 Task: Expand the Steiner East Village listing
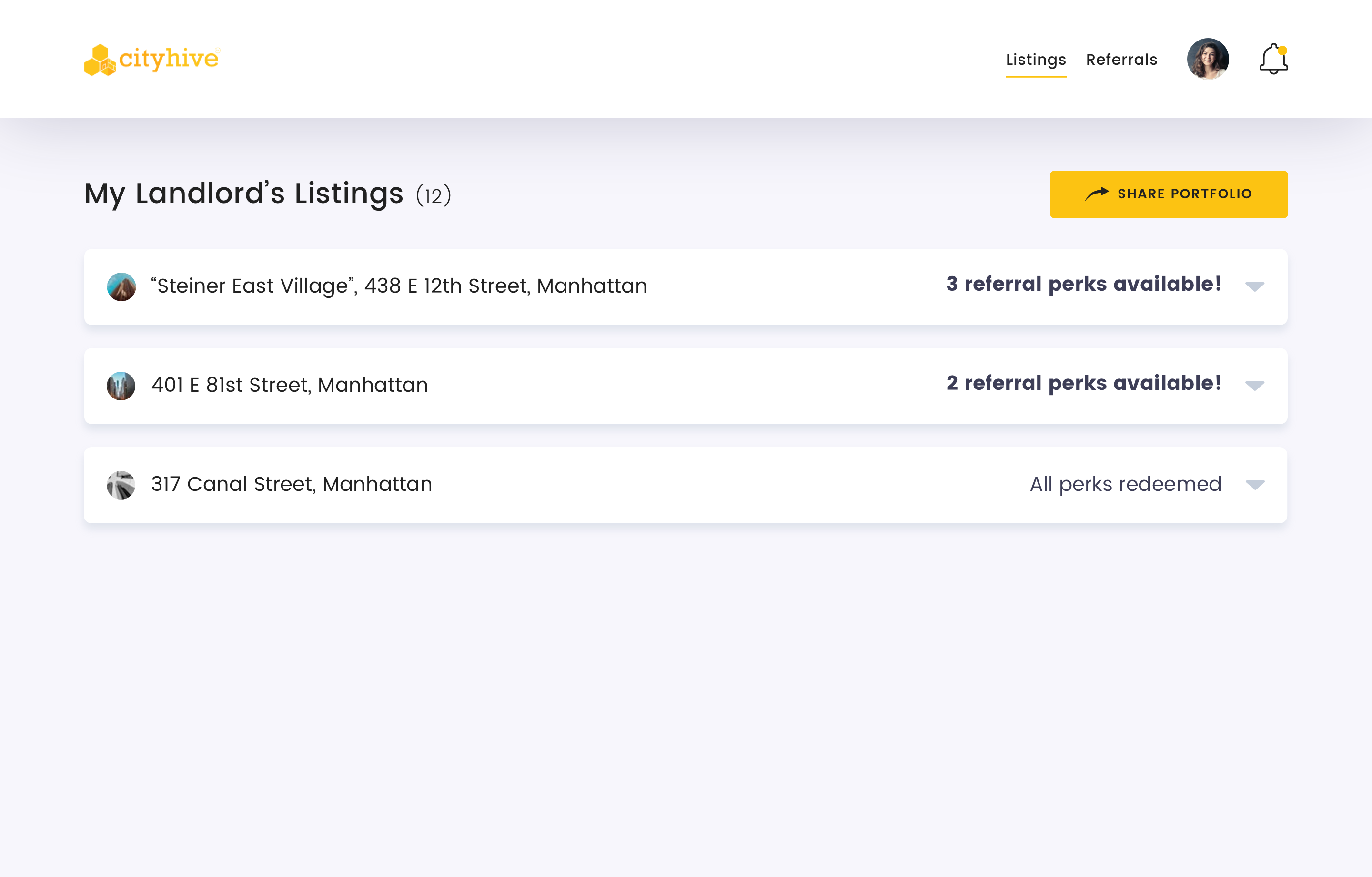pos(1255,286)
